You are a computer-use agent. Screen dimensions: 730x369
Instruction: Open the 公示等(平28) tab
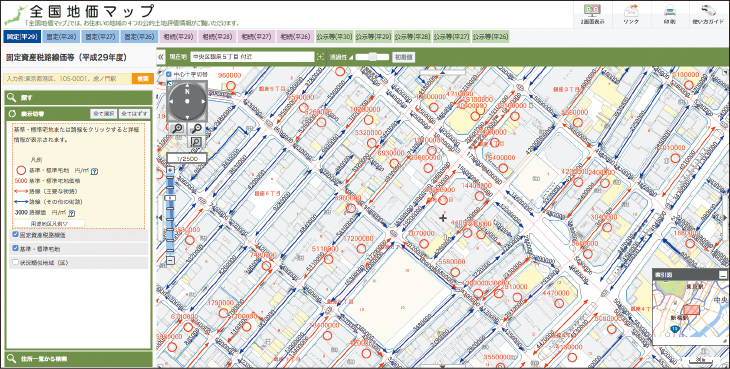click(412, 37)
